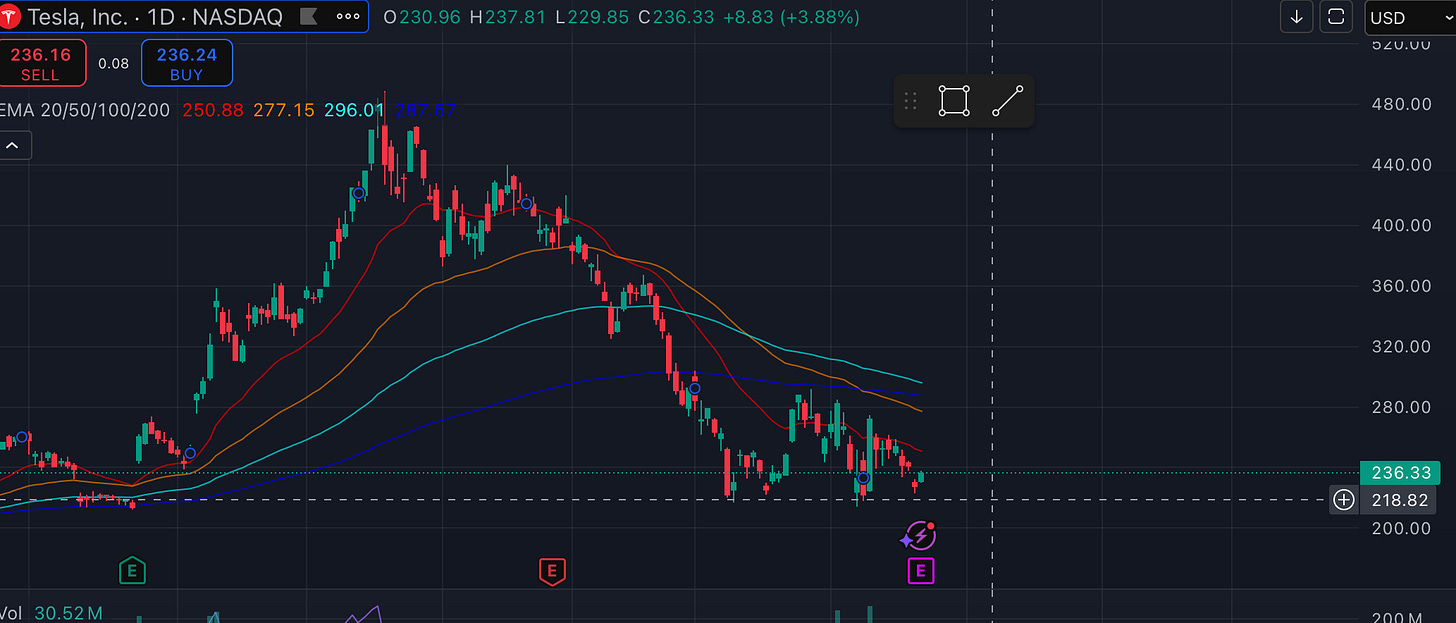
Task: Click the fullscreen frame icon button
Action: (1336, 17)
